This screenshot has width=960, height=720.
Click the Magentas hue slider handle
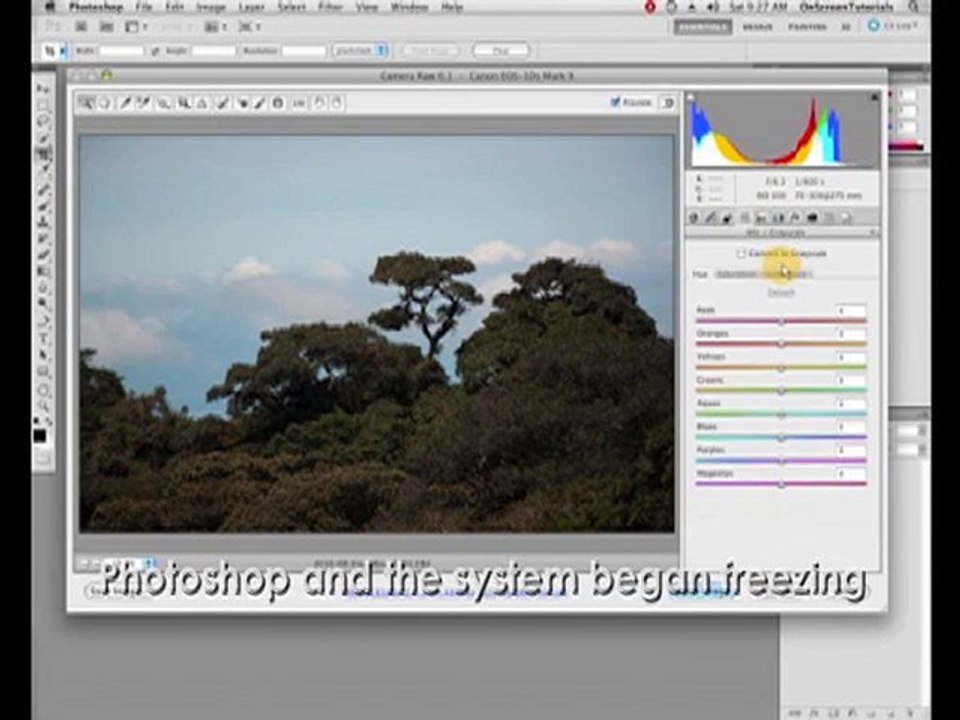coord(781,484)
